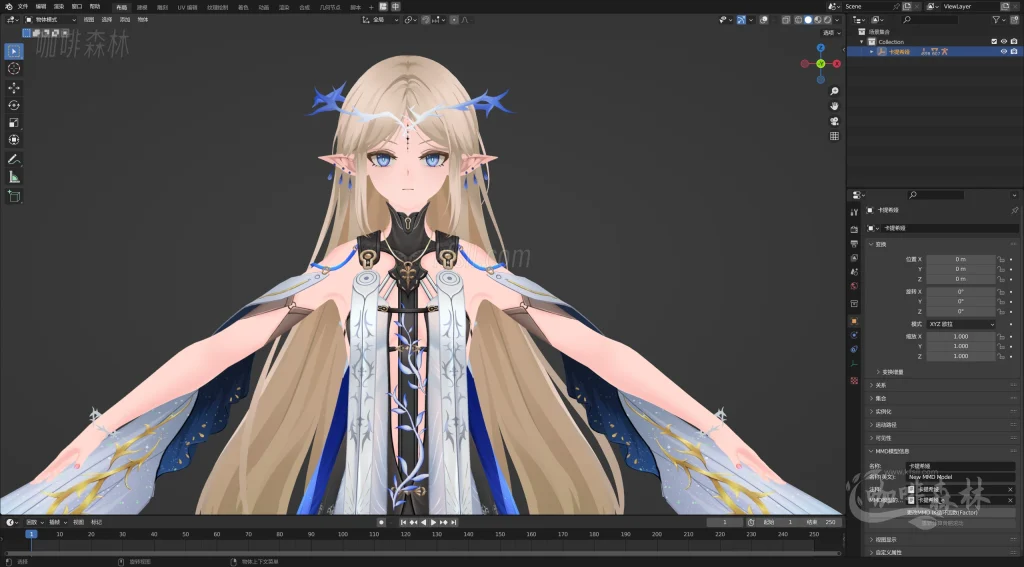Click the 选项 button in viewport
This screenshot has width=1024, height=567.
pos(831,33)
